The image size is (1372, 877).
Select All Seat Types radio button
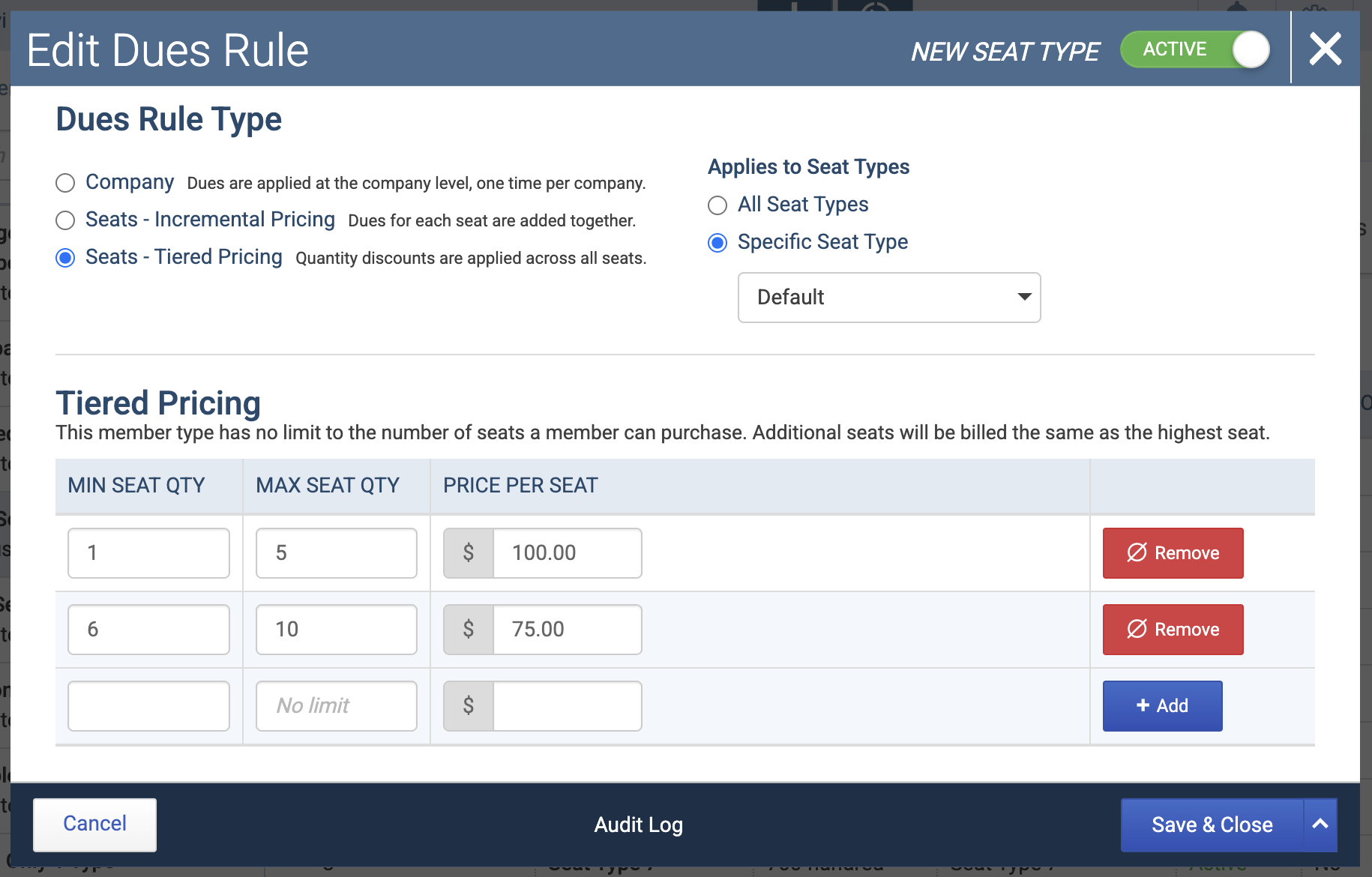tap(717, 205)
